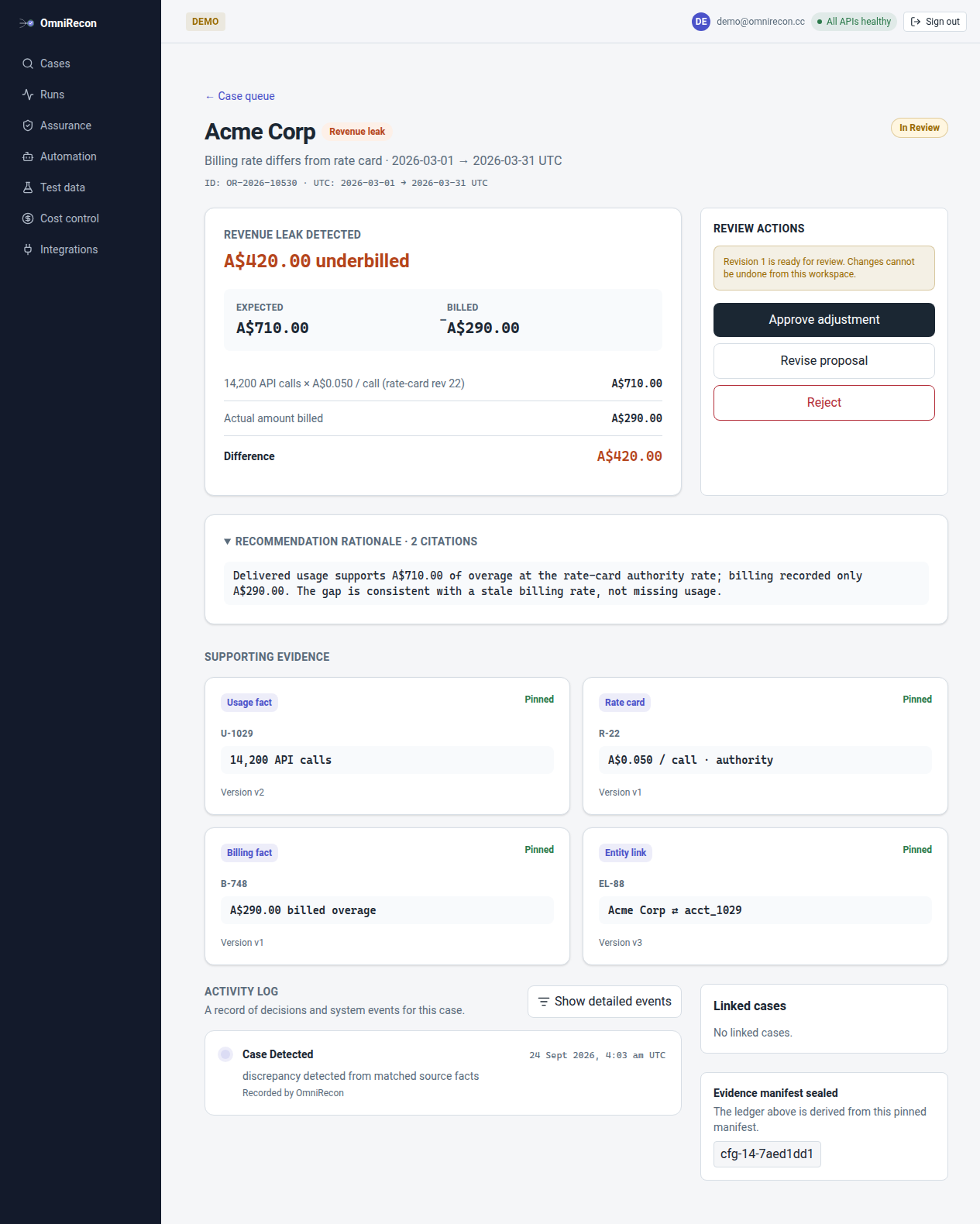Click the Case Detected timeline dot
Image resolution: width=980 pixels, height=1224 pixels.
(x=225, y=1054)
